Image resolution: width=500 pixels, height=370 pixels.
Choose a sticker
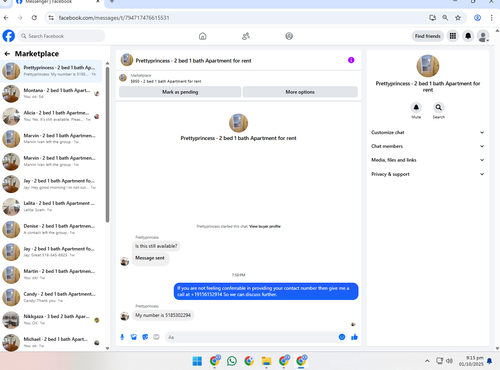coord(145,337)
